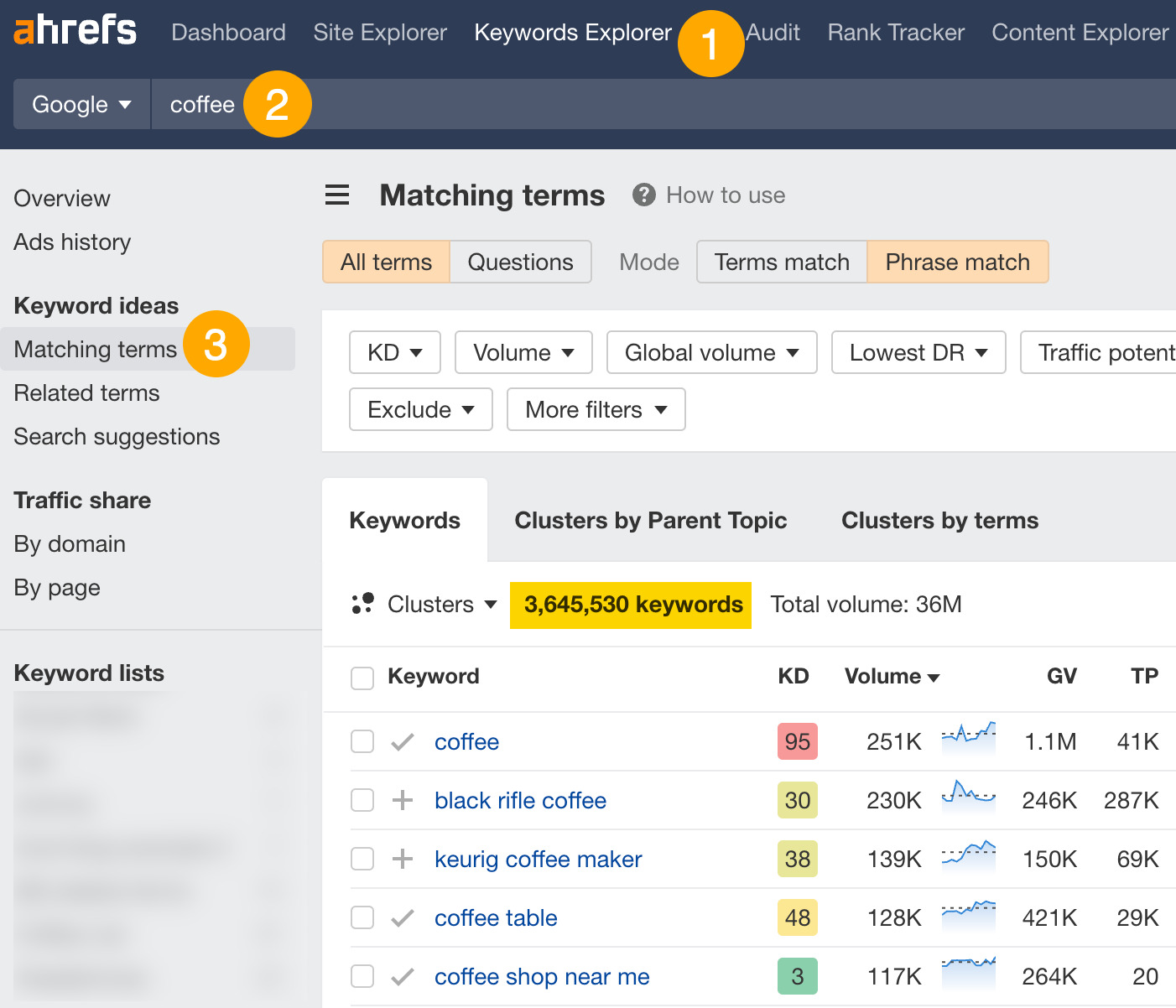The image size is (1176, 1008).
Task: Click the Ahrefs logo
Action: pos(74,30)
